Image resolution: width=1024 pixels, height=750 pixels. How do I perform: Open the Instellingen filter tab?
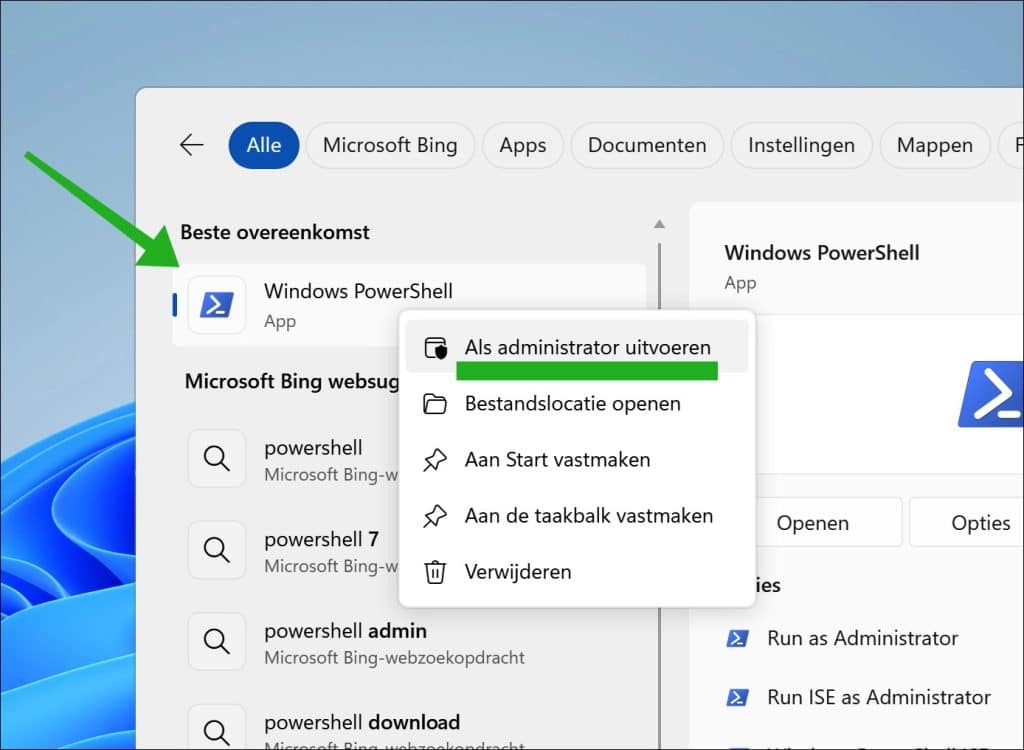pyautogui.click(x=801, y=145)
